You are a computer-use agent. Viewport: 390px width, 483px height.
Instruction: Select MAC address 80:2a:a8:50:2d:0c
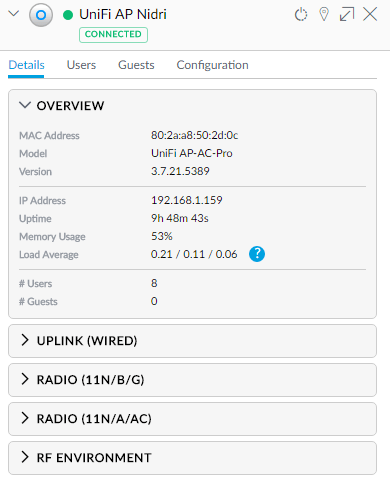click(x=194, y=135)
